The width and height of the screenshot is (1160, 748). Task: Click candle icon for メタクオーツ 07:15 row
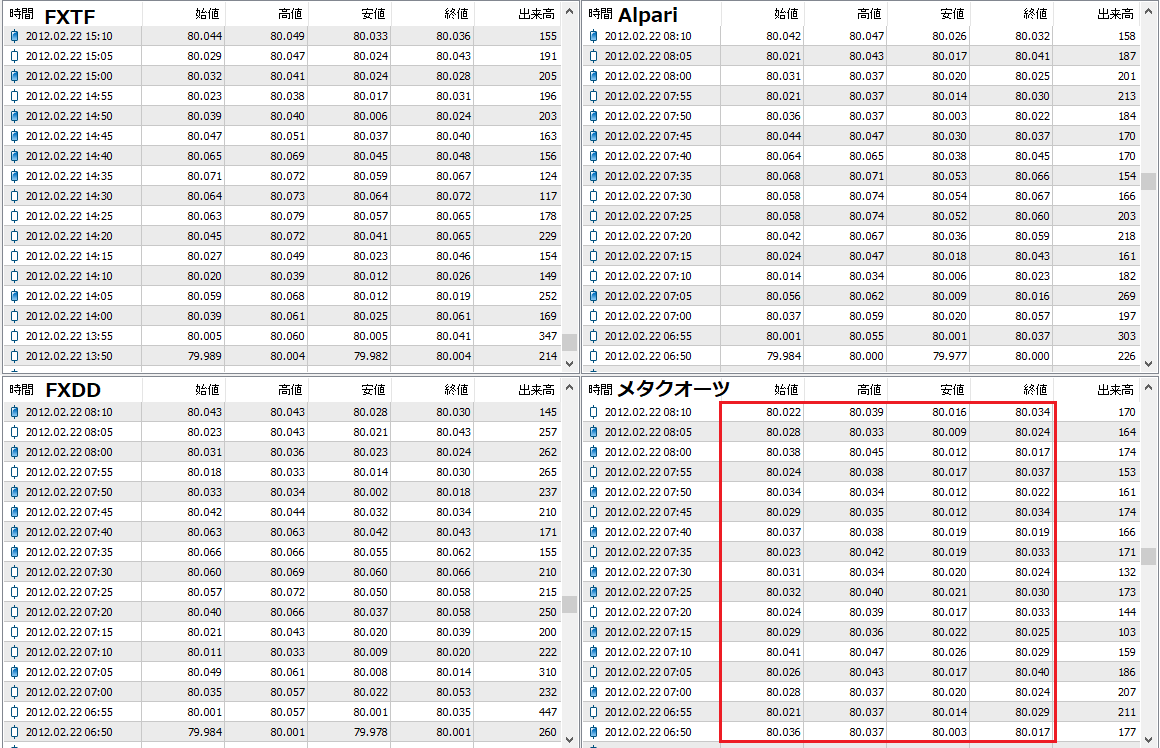[593, 631]
